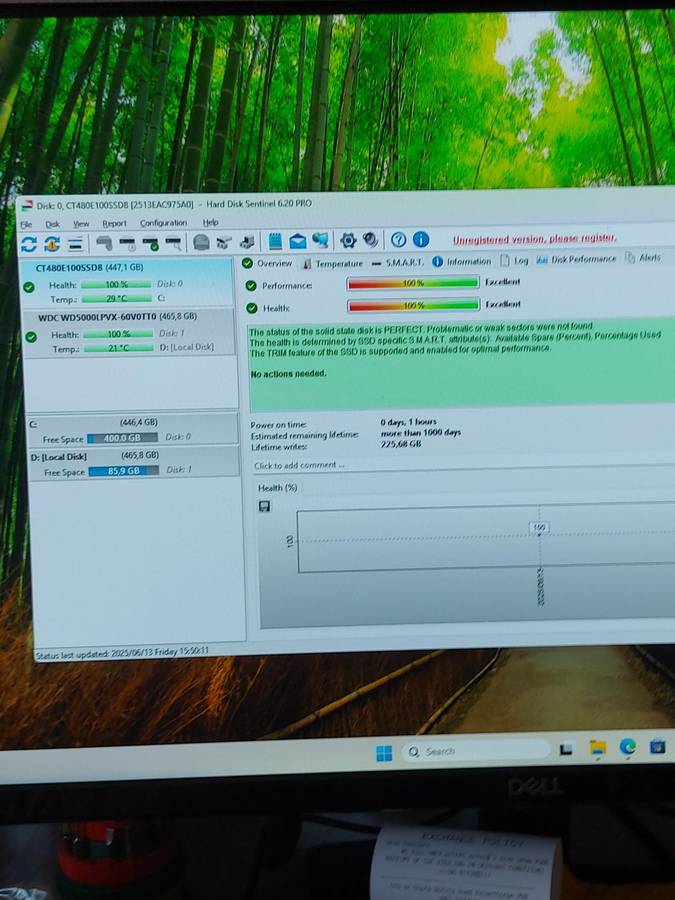
Task: Launch Microsoft Edge from the taskbar
Action: click(x=627, y=746)
